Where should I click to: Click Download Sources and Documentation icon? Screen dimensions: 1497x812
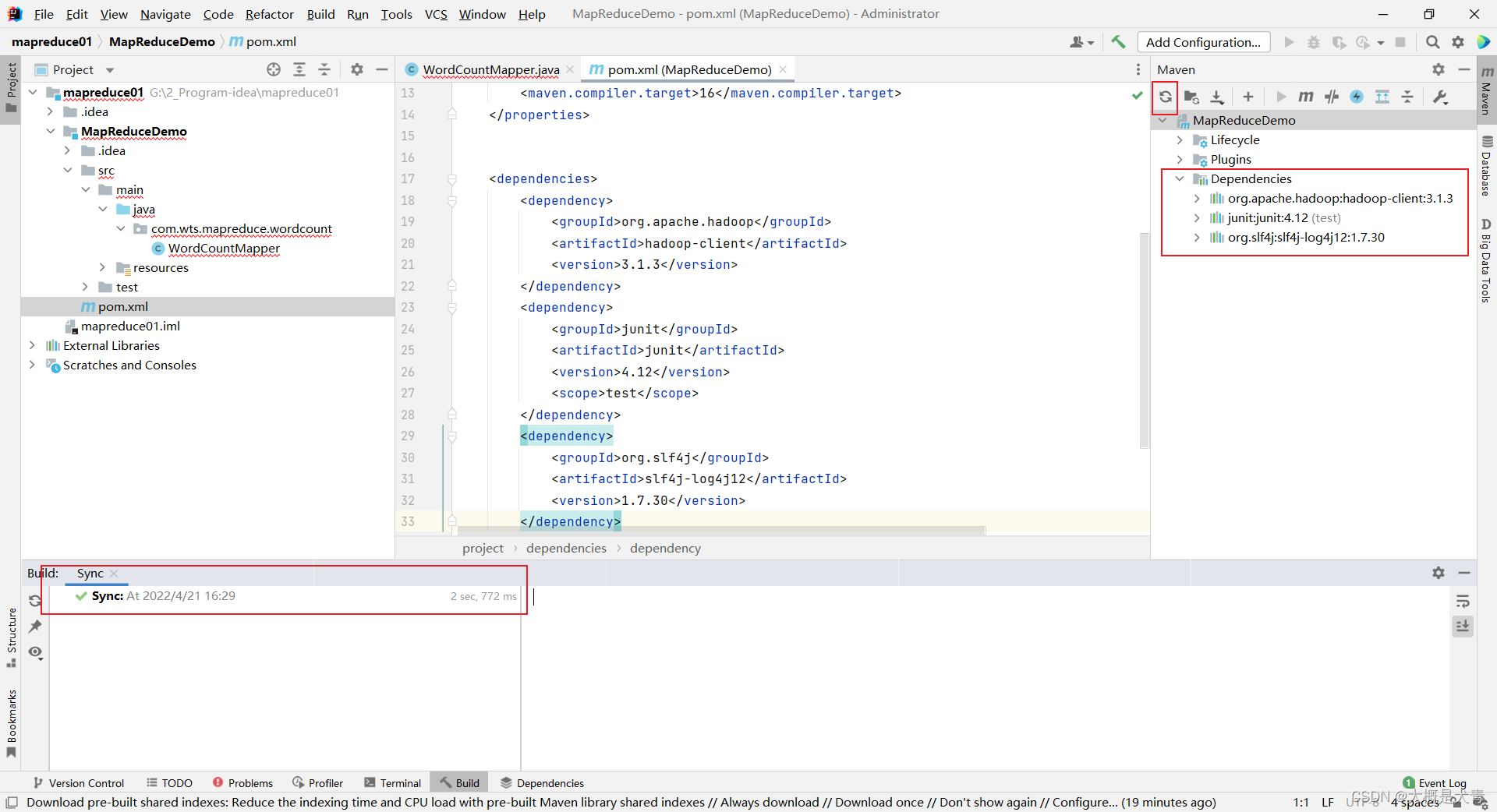click(x=1217, y=97)
